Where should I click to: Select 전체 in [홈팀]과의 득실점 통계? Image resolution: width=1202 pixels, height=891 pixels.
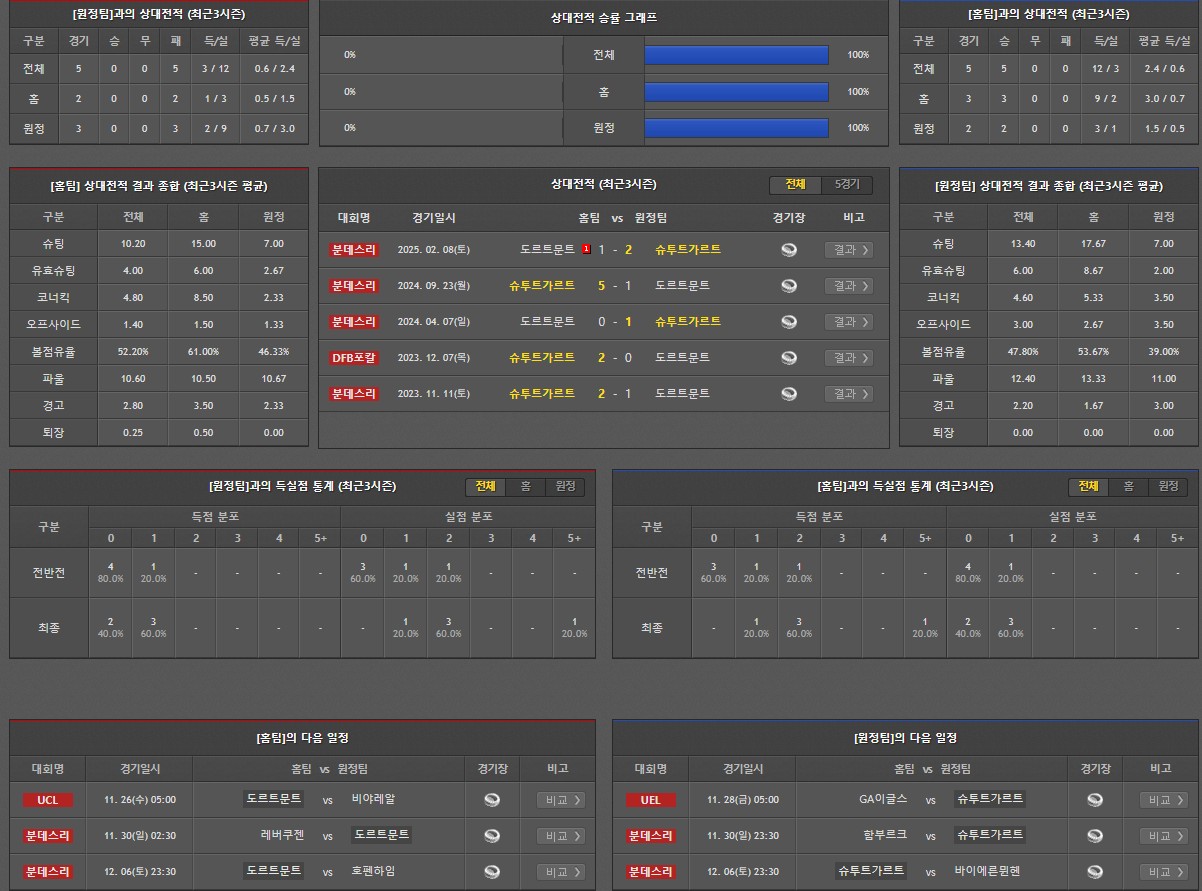1087,487
